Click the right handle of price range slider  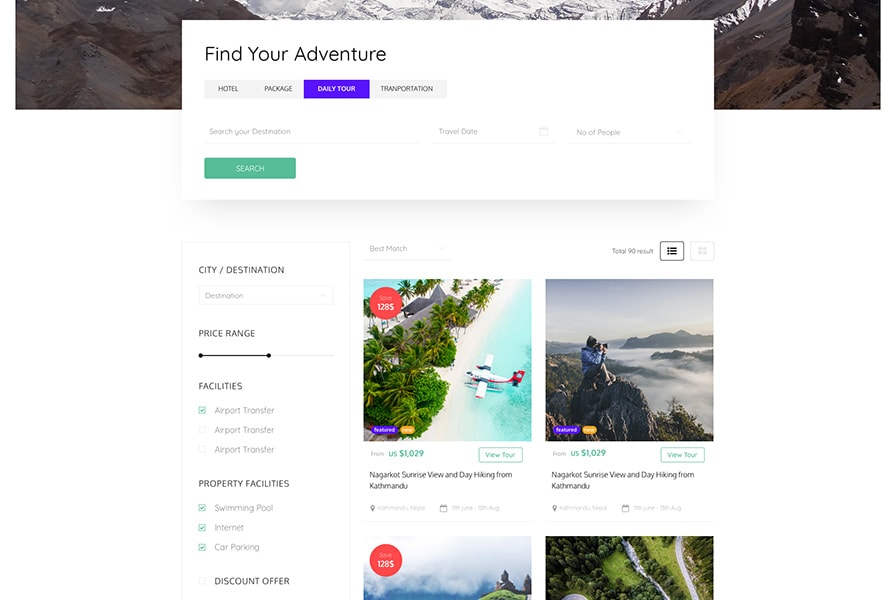[x=269, y=355]
